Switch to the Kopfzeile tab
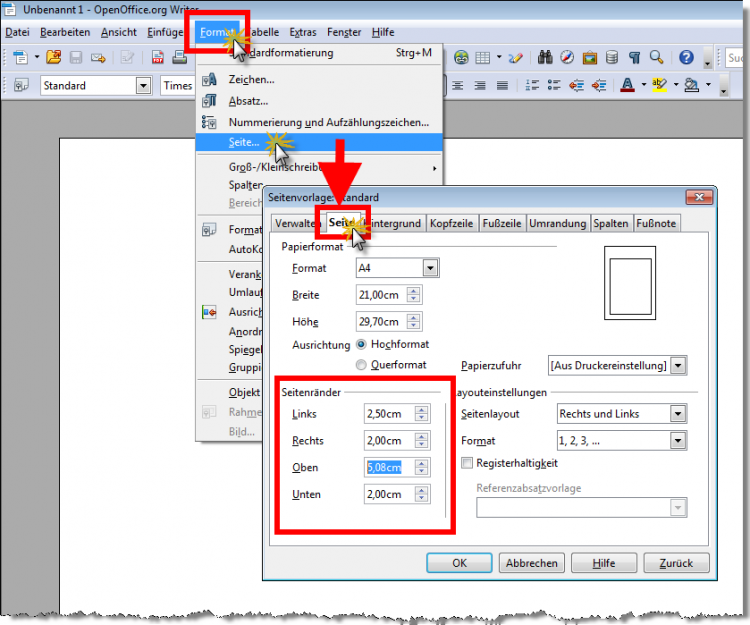Viewport: 750px width, 625px height. click(453, 223)
